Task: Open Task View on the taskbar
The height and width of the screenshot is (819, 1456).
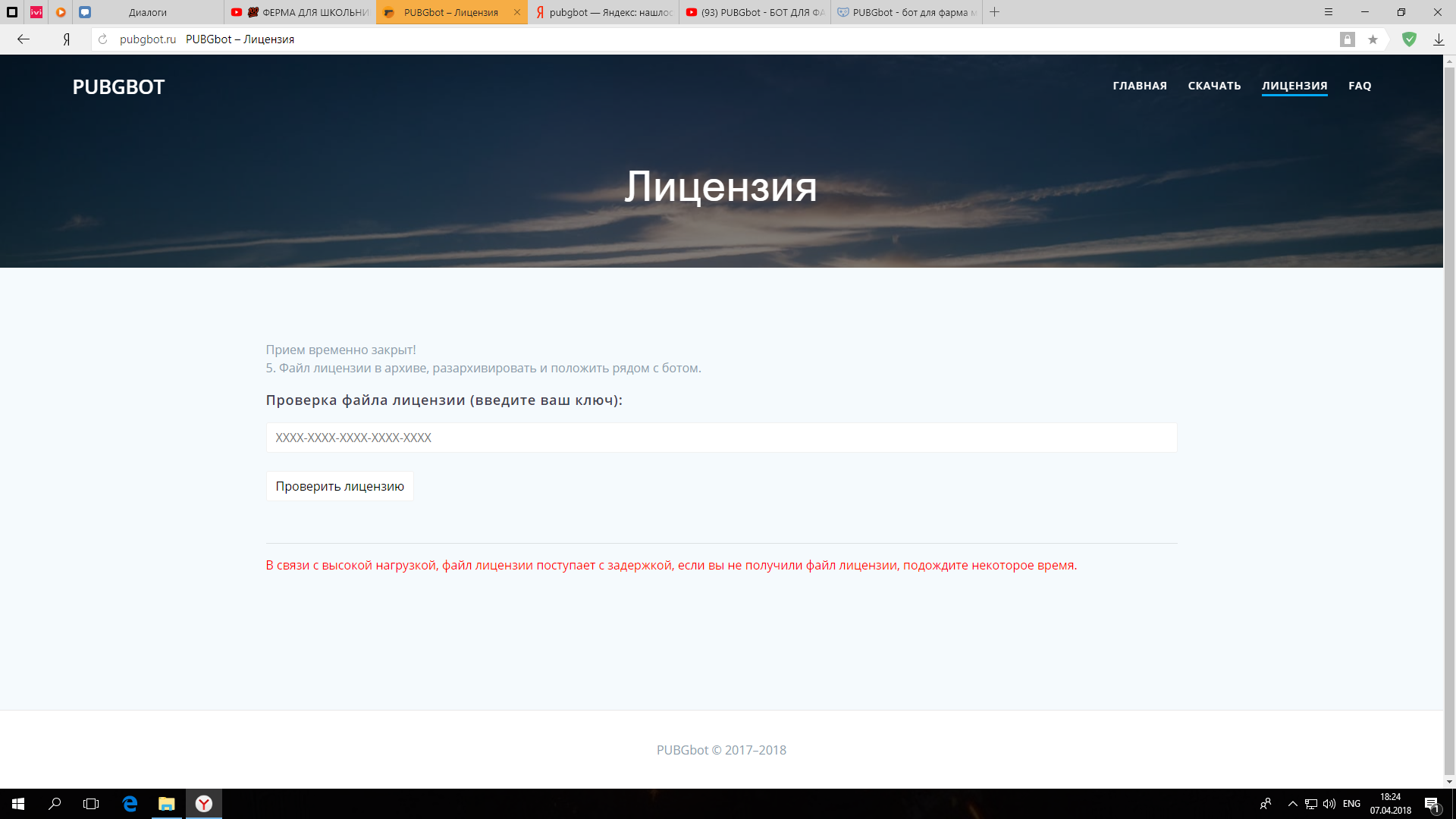Action: tap(91, 804)
